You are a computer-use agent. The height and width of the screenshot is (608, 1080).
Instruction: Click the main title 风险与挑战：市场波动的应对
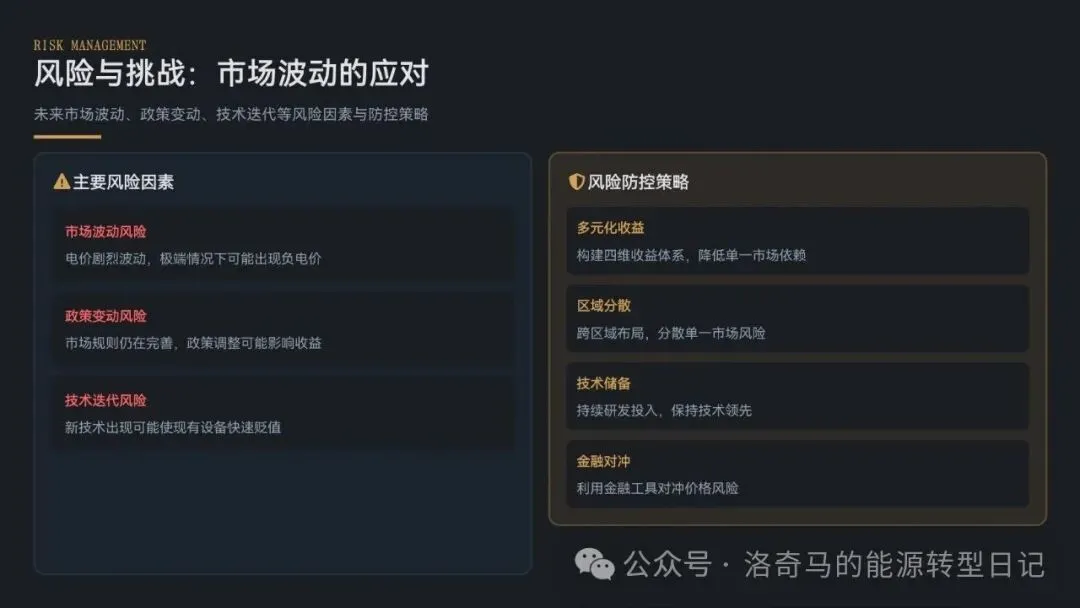(x=231, y=74)
